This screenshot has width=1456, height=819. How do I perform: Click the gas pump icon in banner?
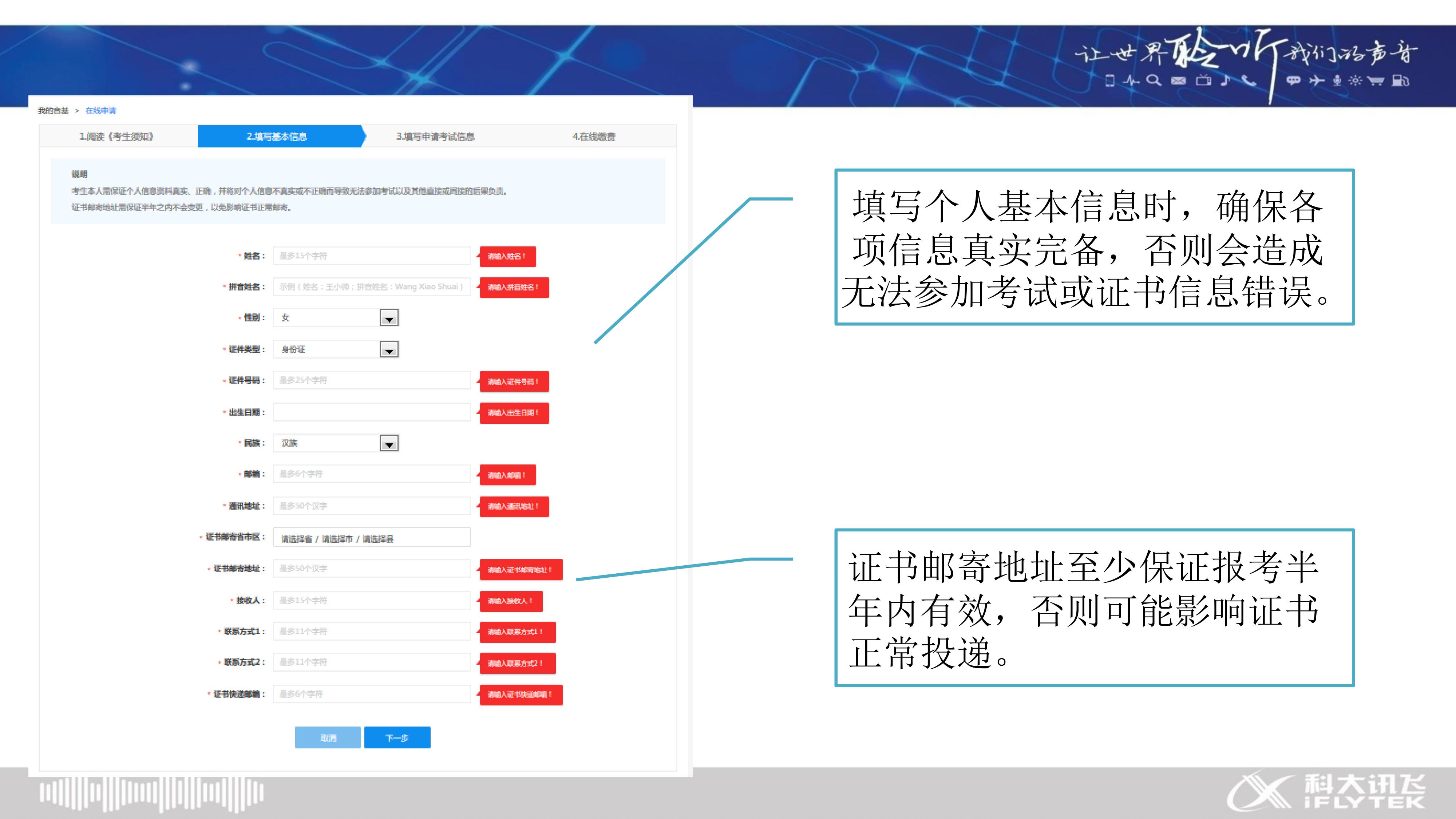1400,81
